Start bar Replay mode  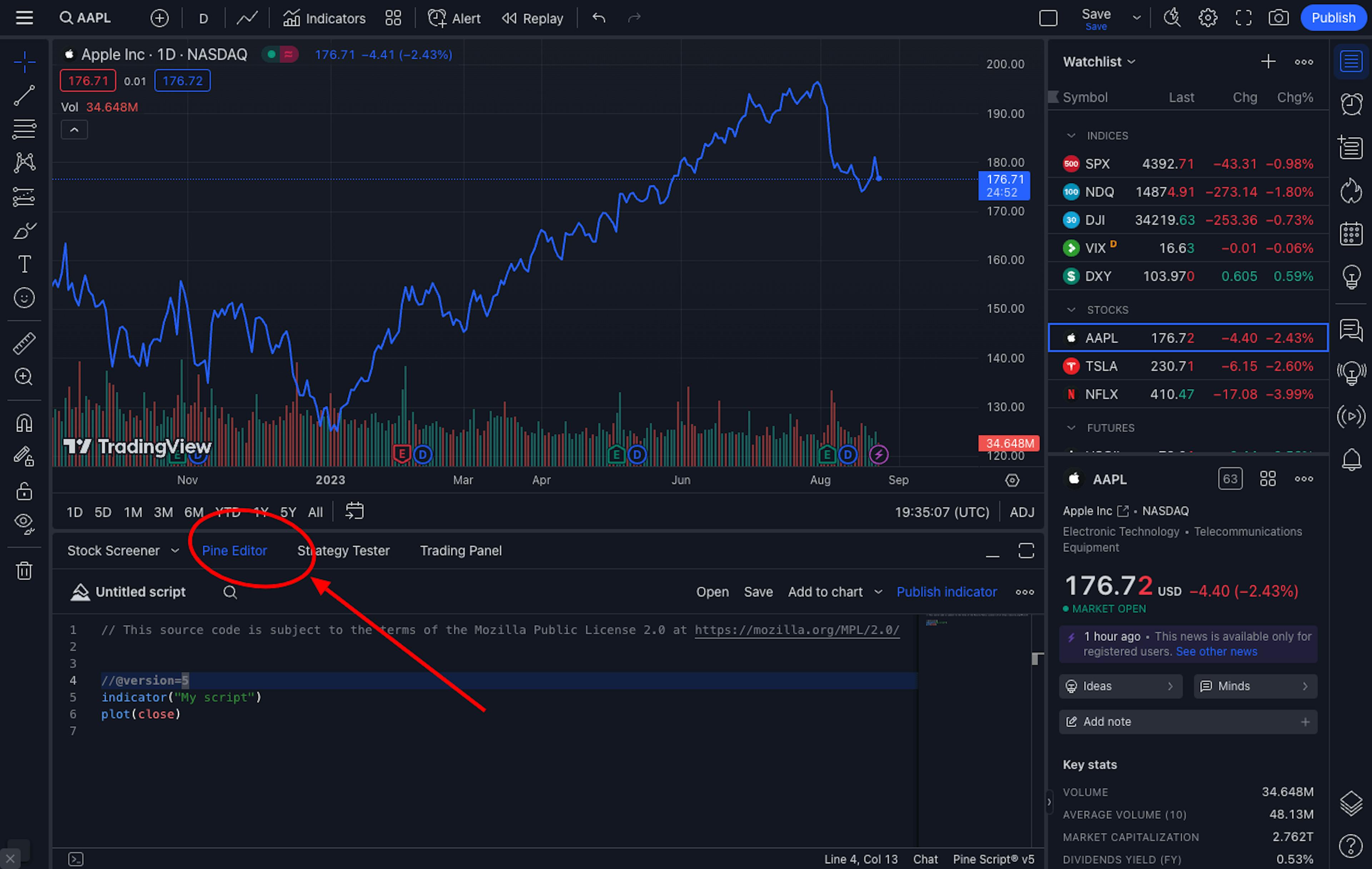[532, 18]
